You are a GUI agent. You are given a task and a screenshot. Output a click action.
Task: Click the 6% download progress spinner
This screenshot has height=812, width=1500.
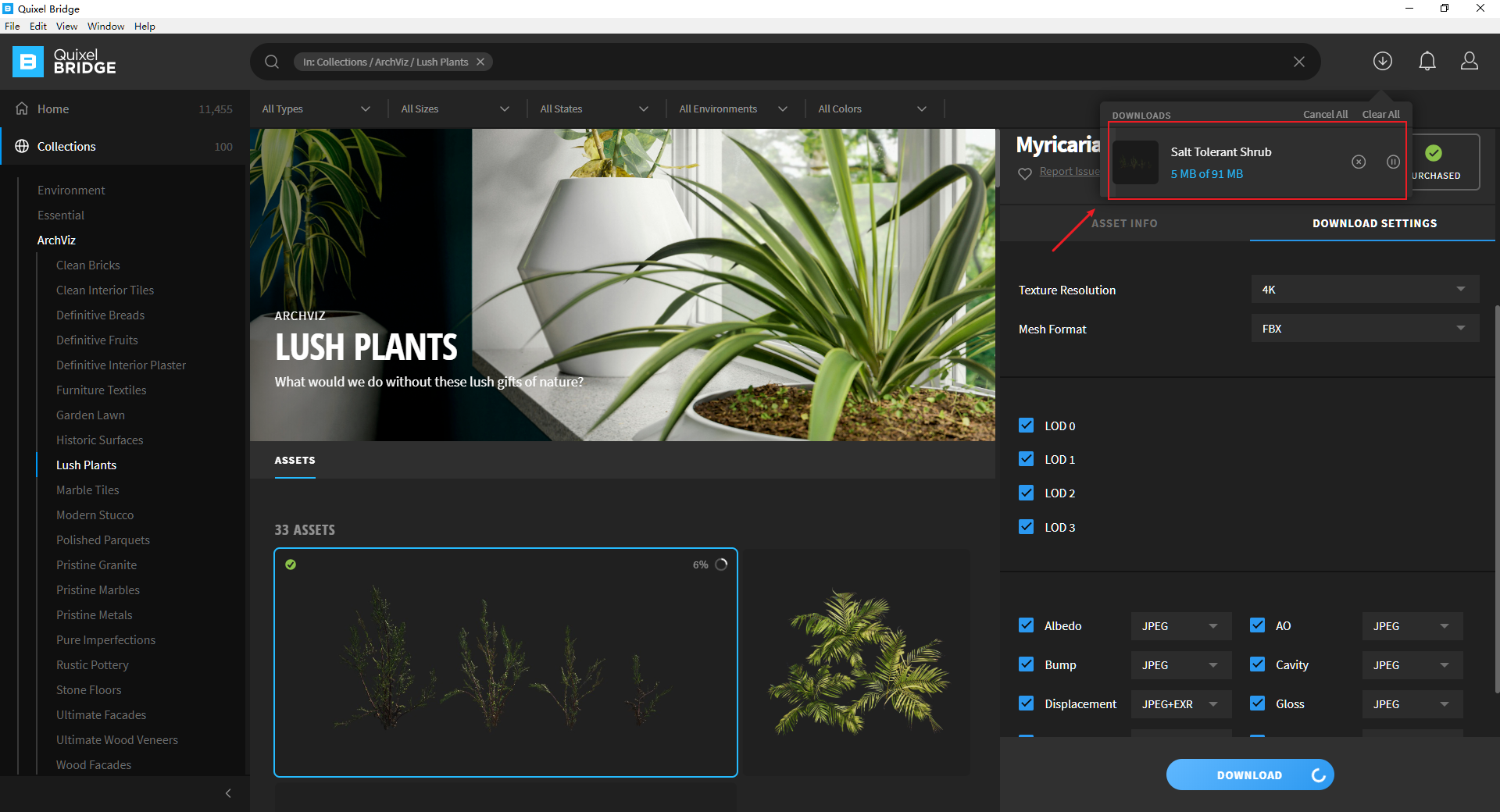pyautogui.click(x=721, y=564)
